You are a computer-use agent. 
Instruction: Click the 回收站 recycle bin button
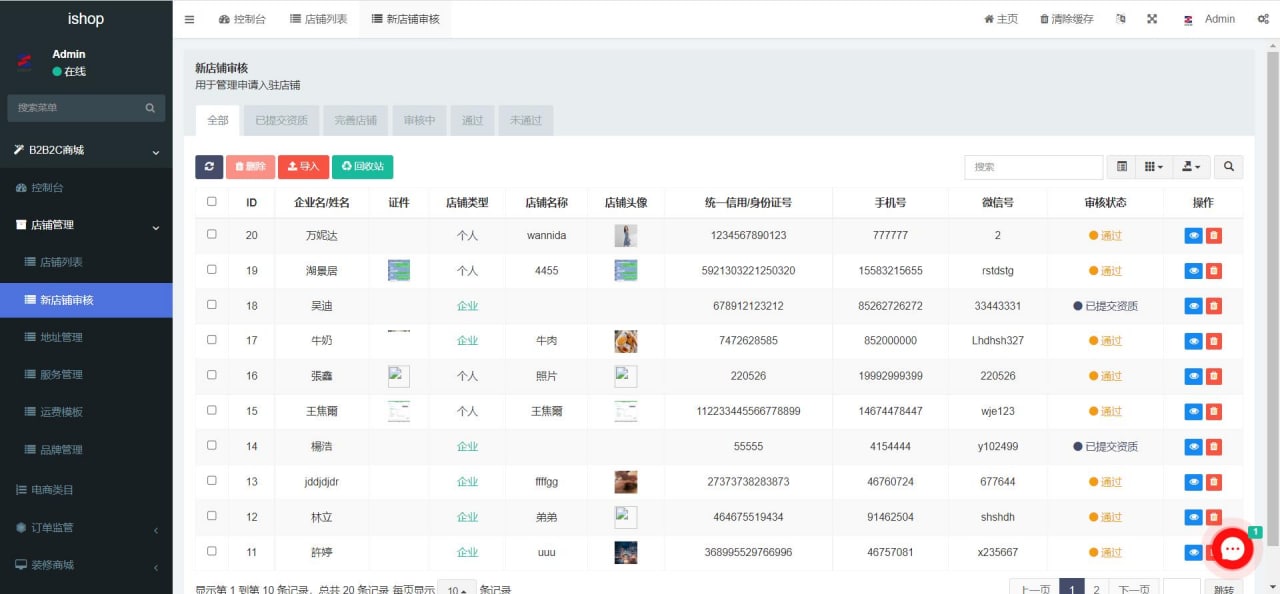[362, 167]
